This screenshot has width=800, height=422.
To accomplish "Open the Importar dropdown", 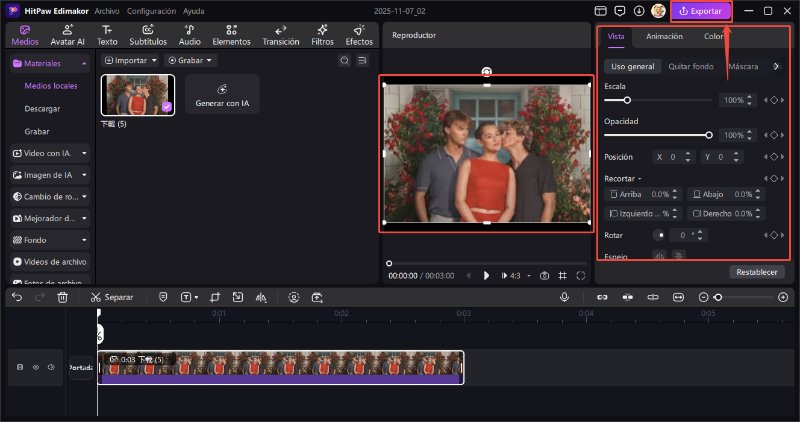I will click(130, 60).
